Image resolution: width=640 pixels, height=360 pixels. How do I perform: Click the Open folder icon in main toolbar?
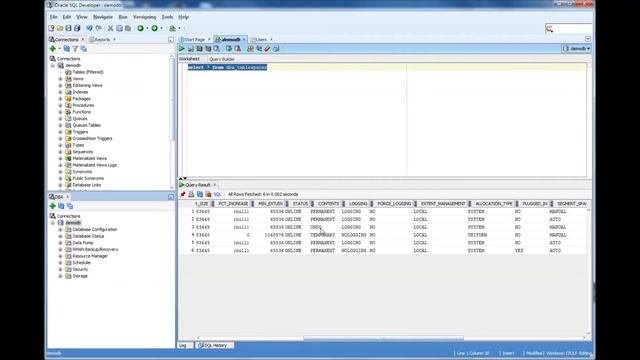coord(60,28)
